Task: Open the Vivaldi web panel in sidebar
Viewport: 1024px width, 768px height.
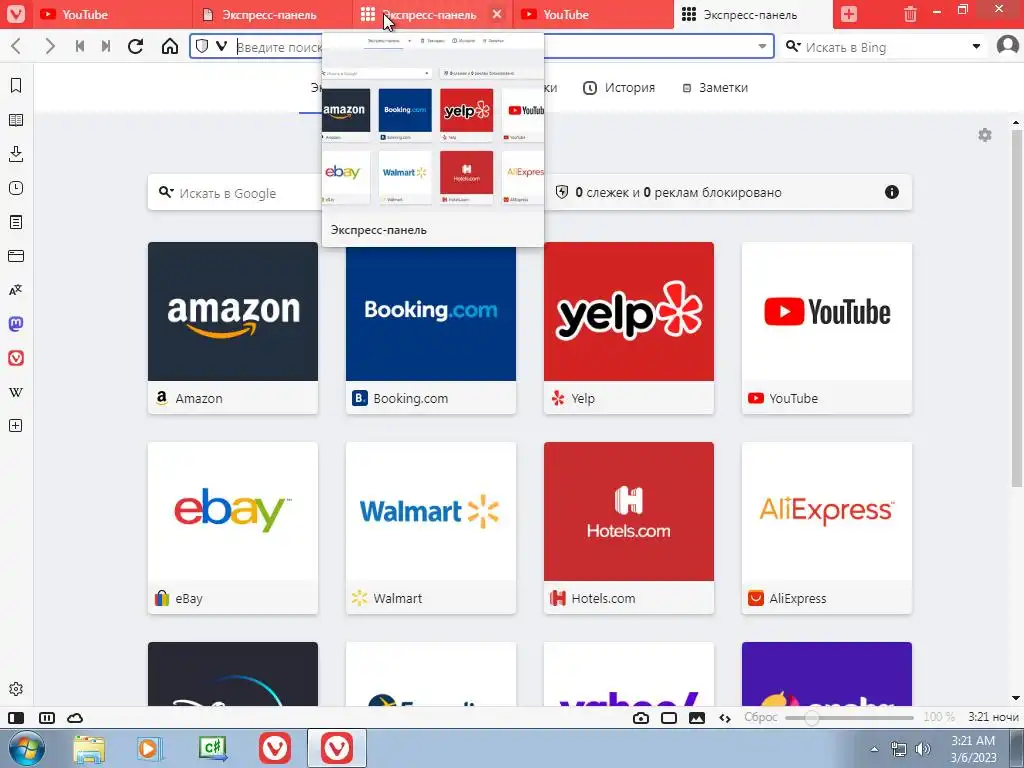Action: (16, 358)
